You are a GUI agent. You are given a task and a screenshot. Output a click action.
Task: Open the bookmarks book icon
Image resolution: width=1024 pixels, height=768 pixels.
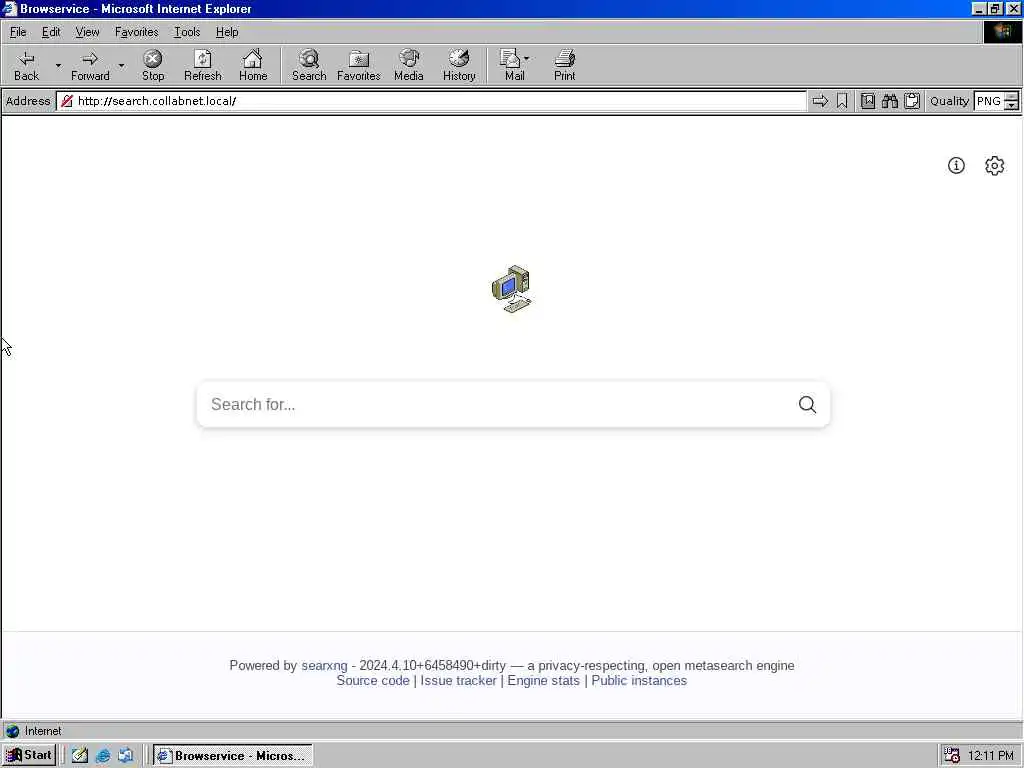coord(867,101)
